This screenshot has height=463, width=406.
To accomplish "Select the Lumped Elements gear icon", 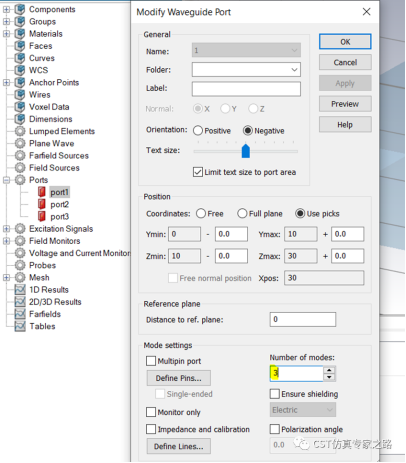I will (x=20, y=131).
